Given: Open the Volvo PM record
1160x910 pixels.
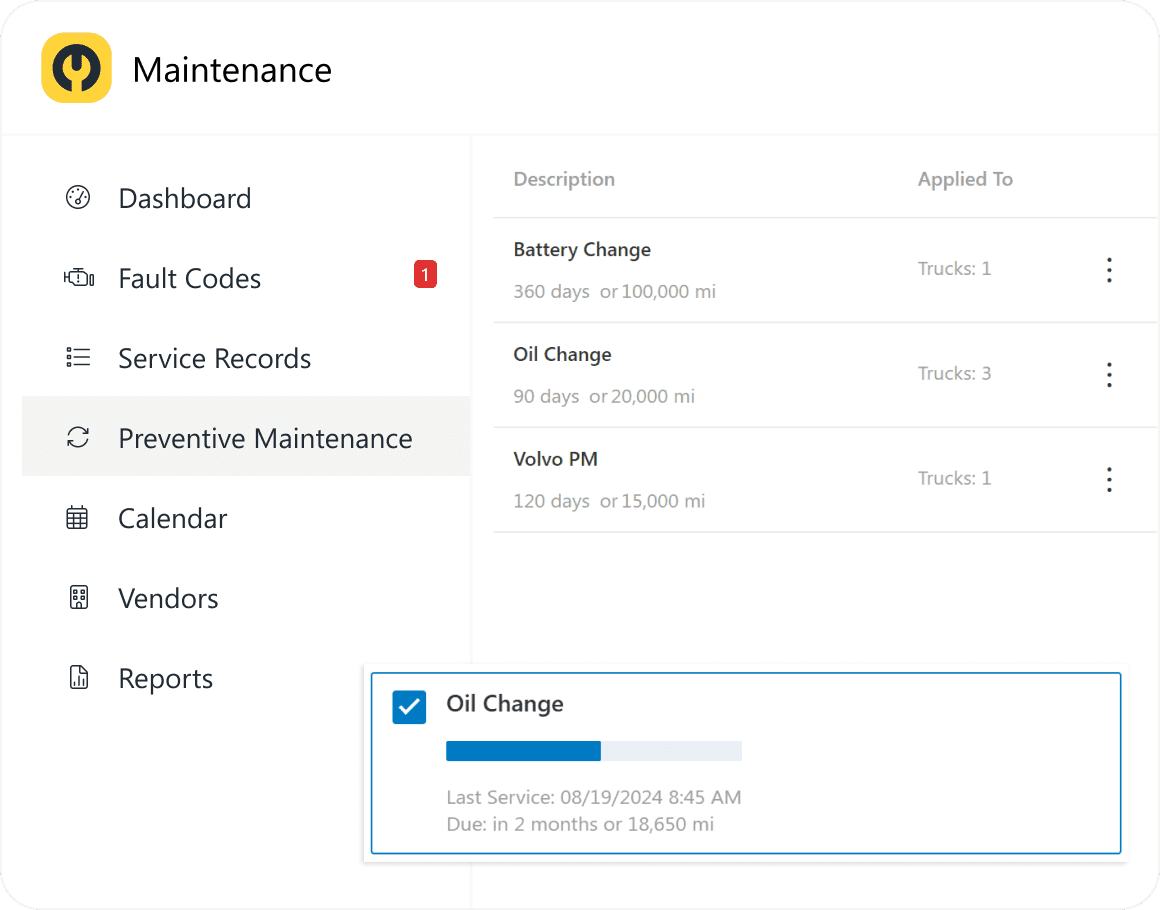Looking at the screenshot, I should (556, 459).
